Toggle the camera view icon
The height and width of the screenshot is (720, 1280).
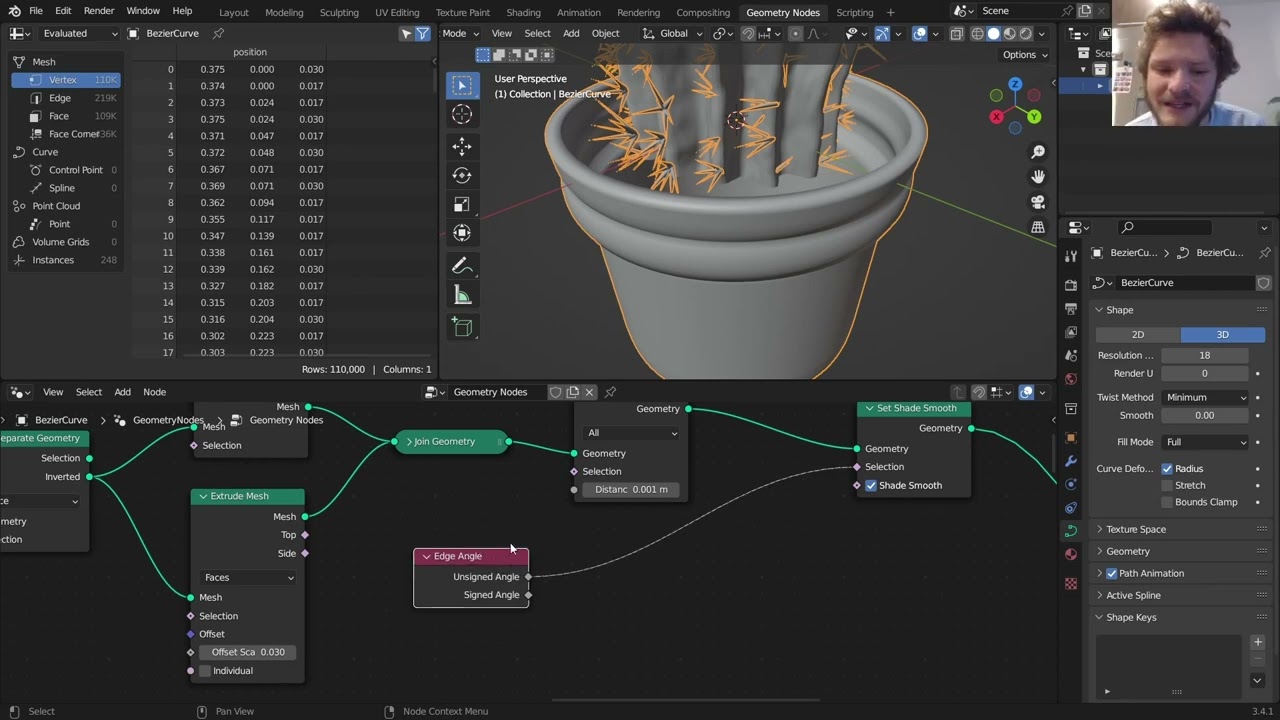(1038, 202)
